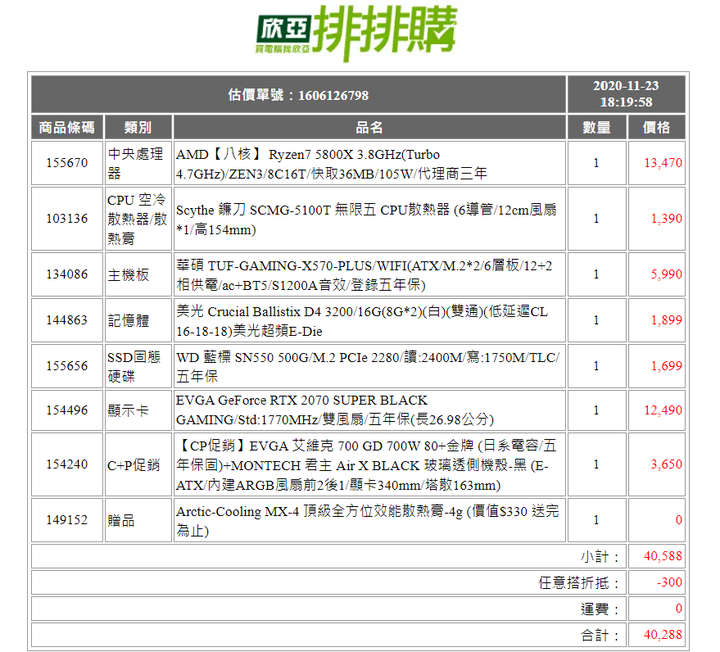Click quantity in the WD SN550 row

tap(596, 366)
